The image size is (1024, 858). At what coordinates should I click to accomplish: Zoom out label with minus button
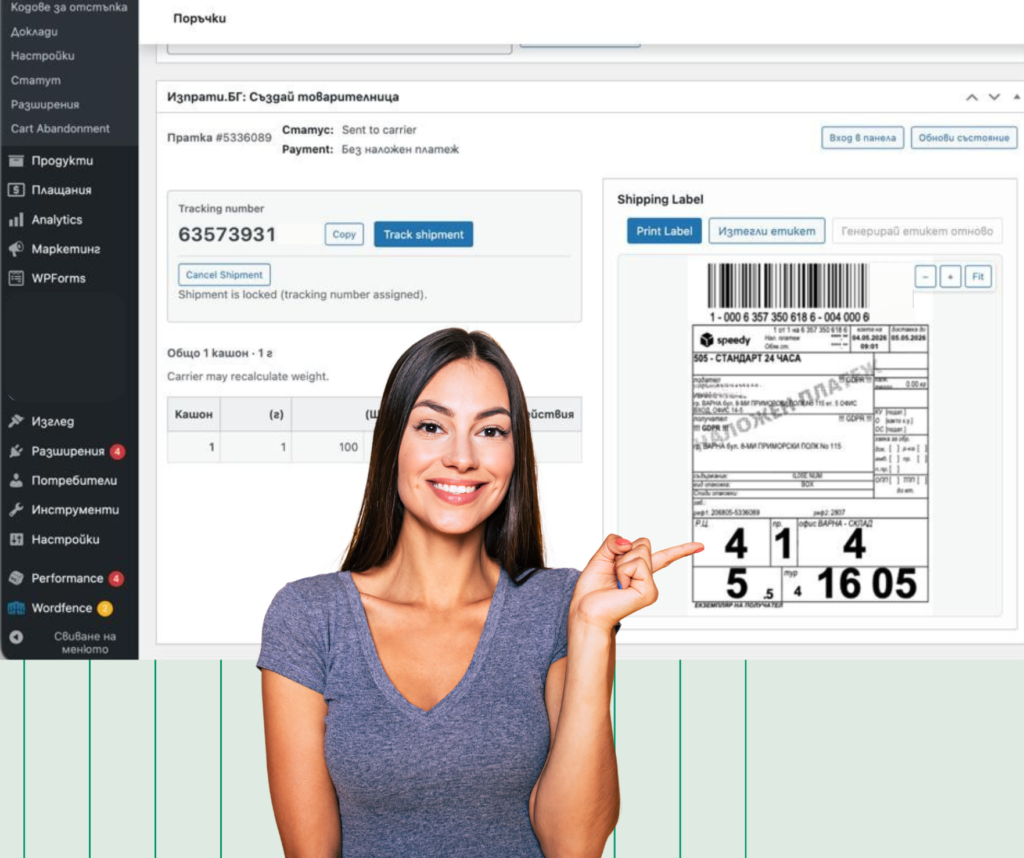point(925,277)
